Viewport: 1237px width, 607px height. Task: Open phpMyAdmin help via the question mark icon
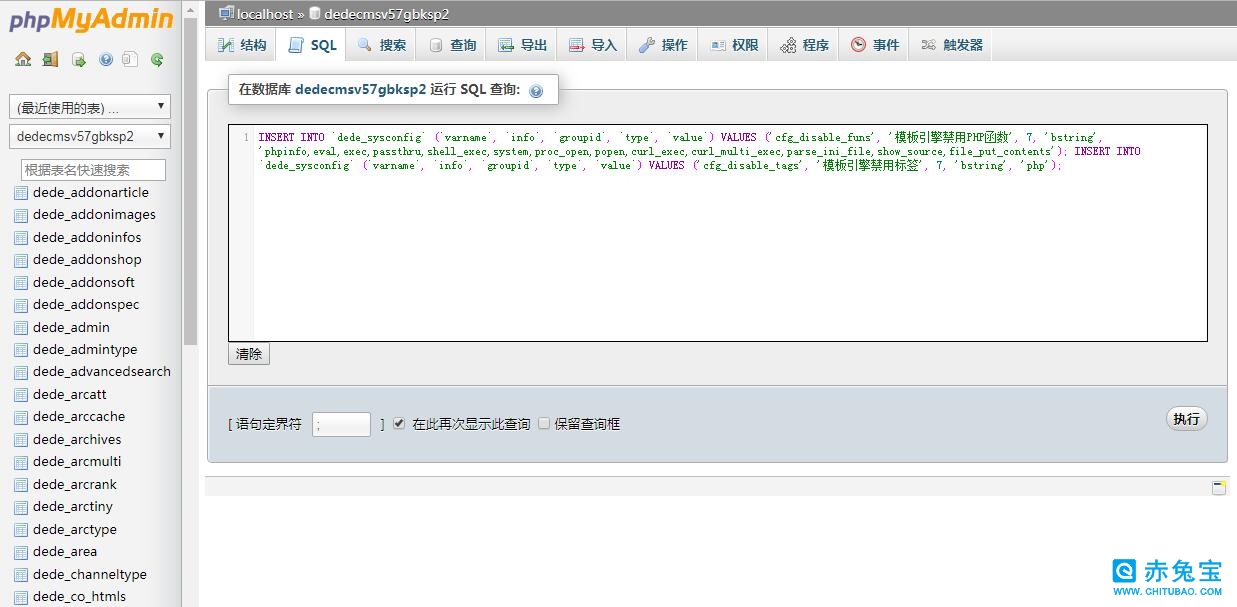(x=104, y=60)
